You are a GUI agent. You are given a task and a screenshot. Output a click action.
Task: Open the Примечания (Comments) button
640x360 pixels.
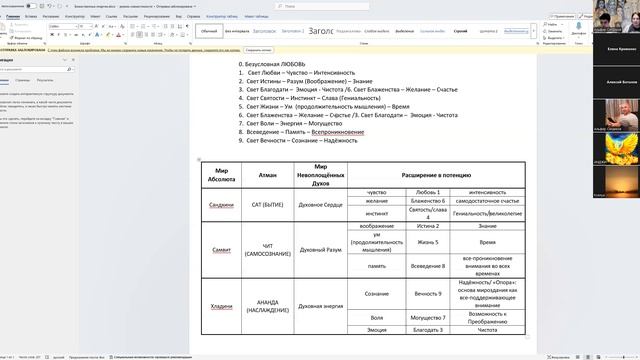click(x=562, y=17)
